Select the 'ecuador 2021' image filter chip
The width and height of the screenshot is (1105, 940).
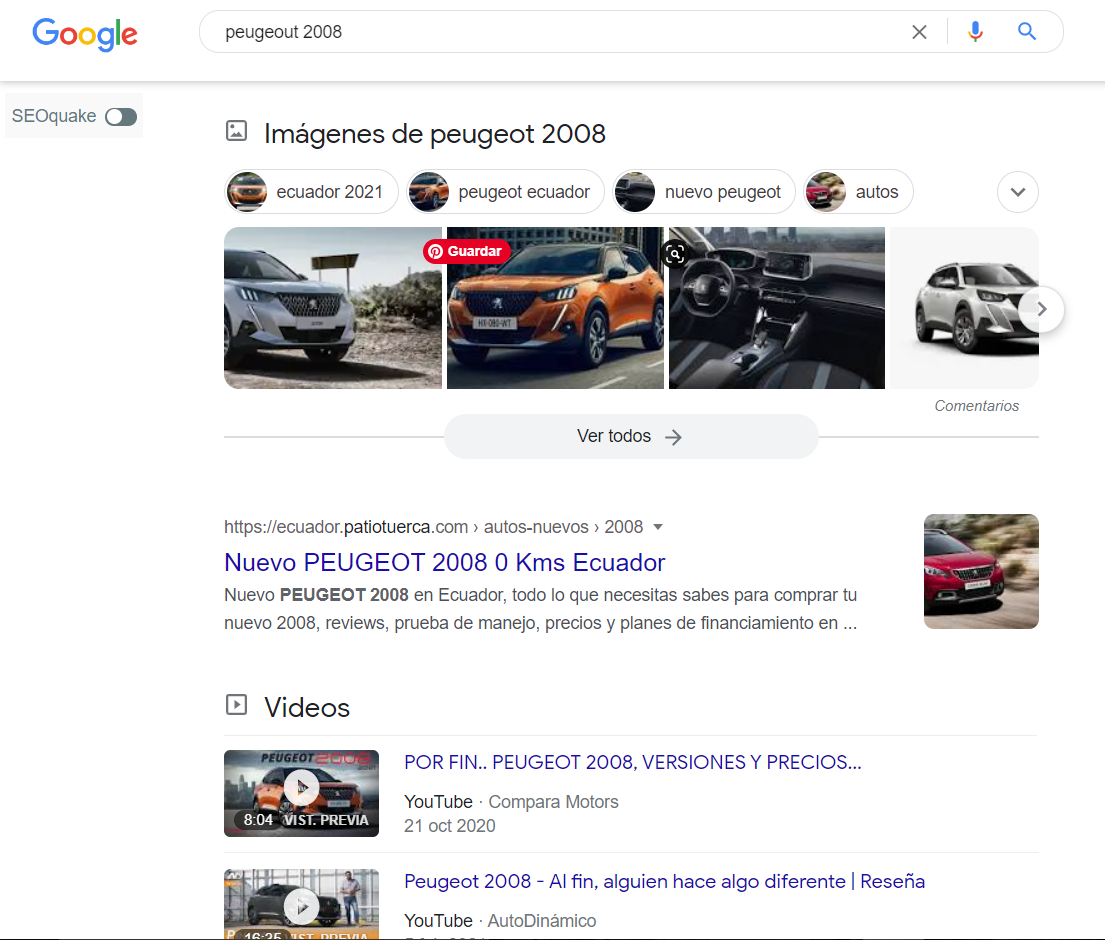[311, 192]
